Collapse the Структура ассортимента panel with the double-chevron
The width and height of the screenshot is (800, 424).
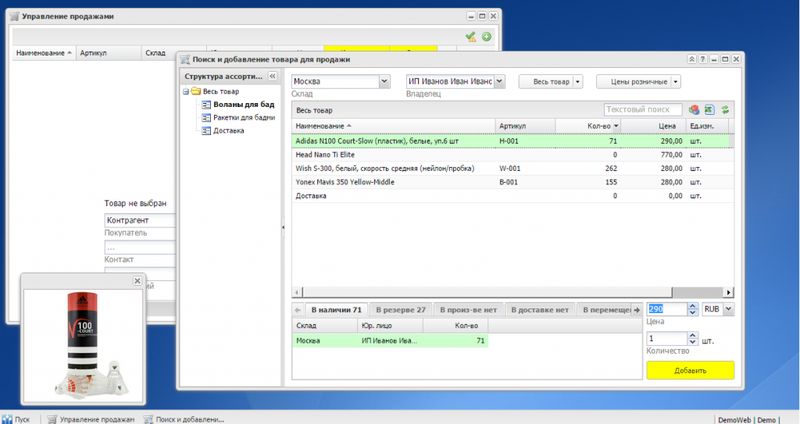[x=272, y=76]
